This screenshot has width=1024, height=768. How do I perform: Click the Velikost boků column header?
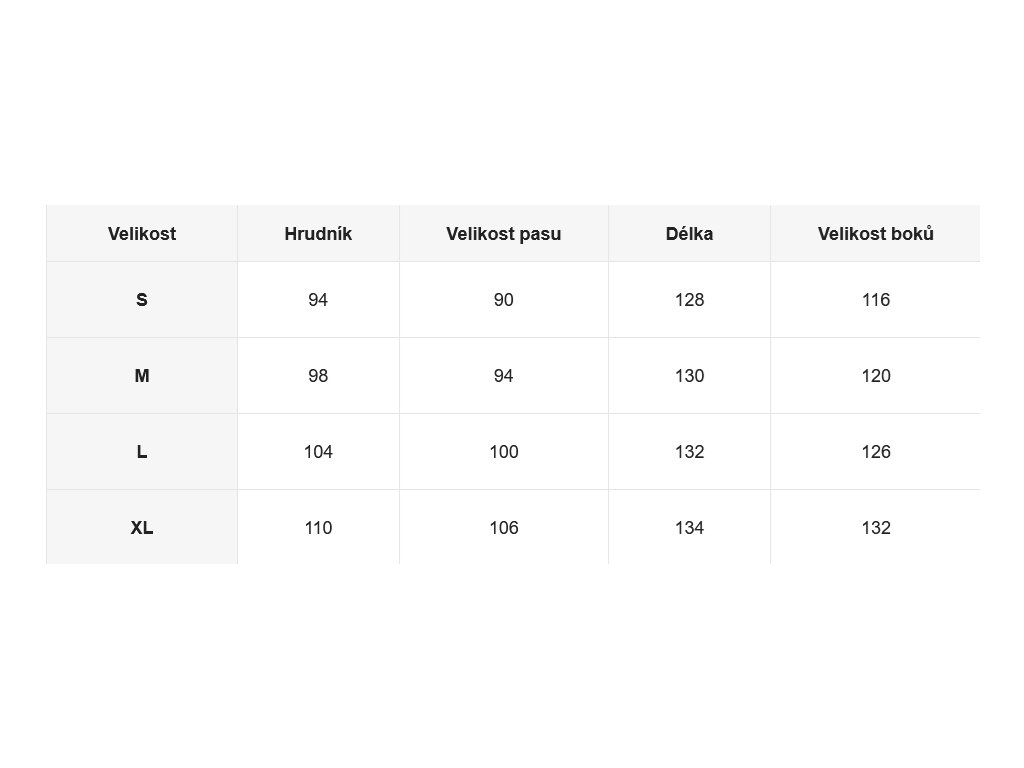coord(875,234)
